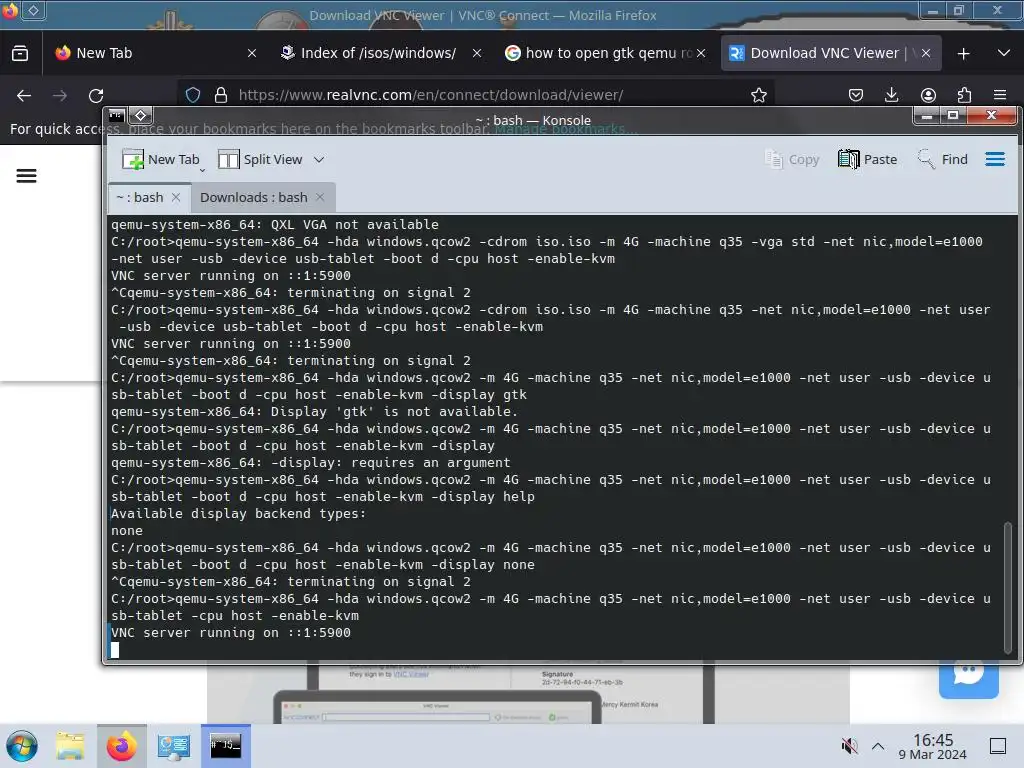1024x768 pixels.
Task: Open Firefox extensions puzzle icon
Action: pos(964,95)
